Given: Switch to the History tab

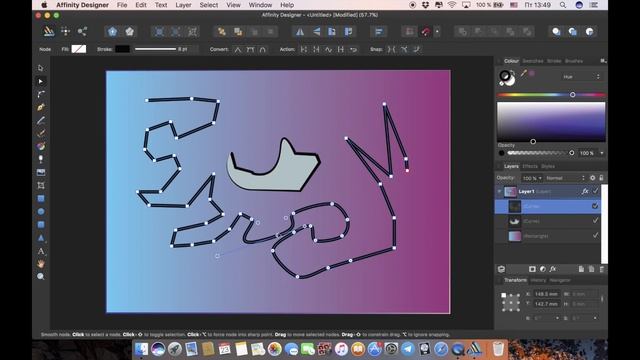Looking at the screenshot, I should tap(538, 280).
